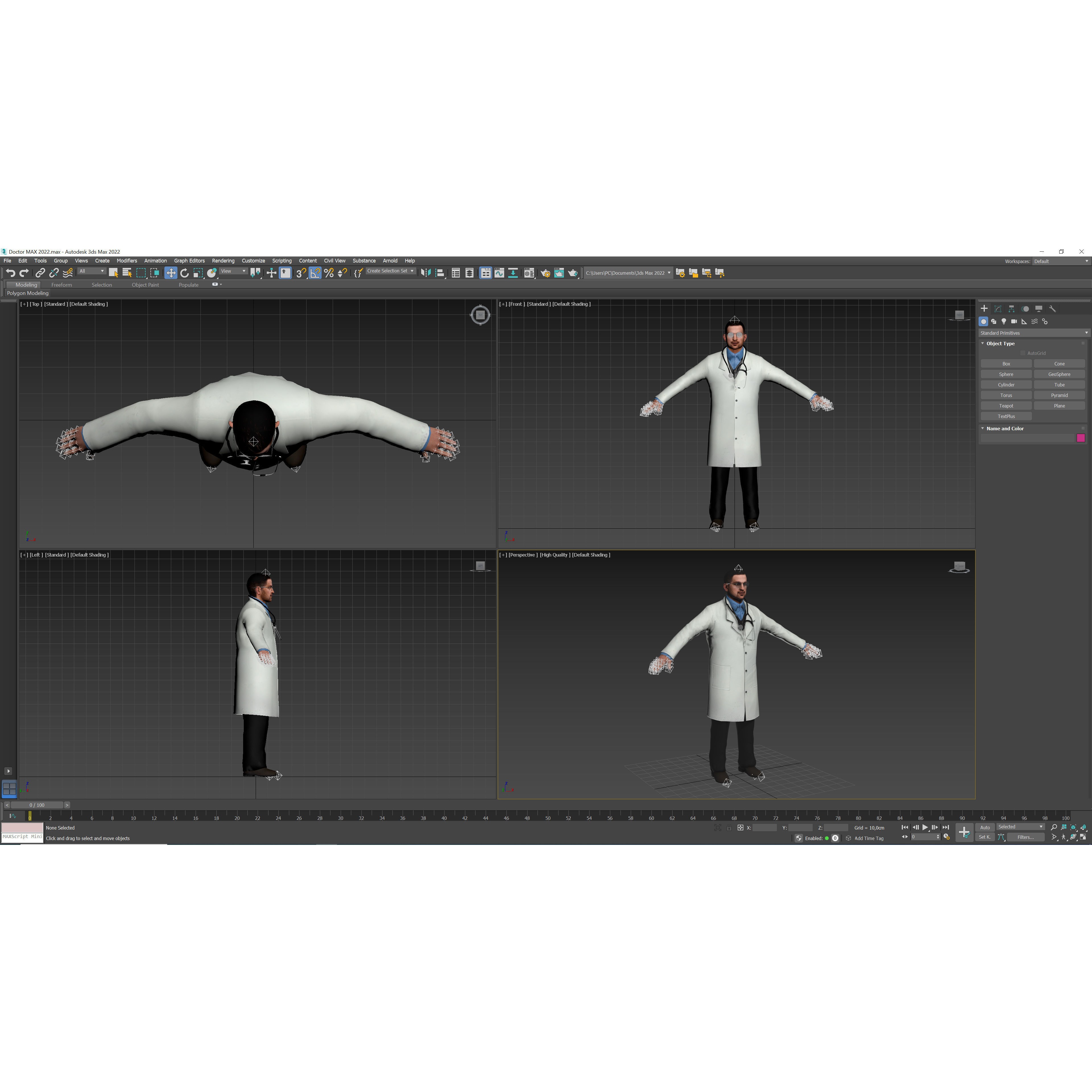1092x1092 pixels.
Task: Open the Standard Primitives dropdown
Action: (1085, 333)
